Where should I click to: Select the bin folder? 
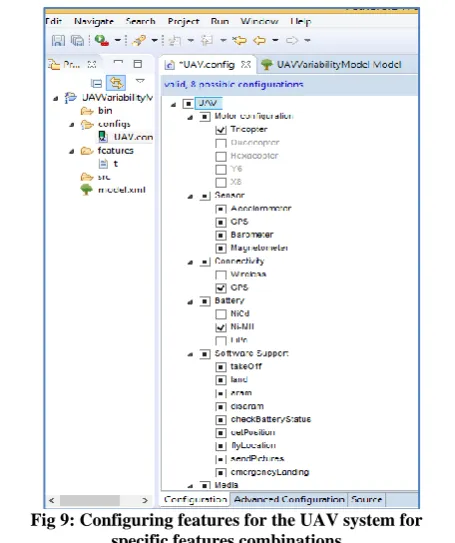97,111
